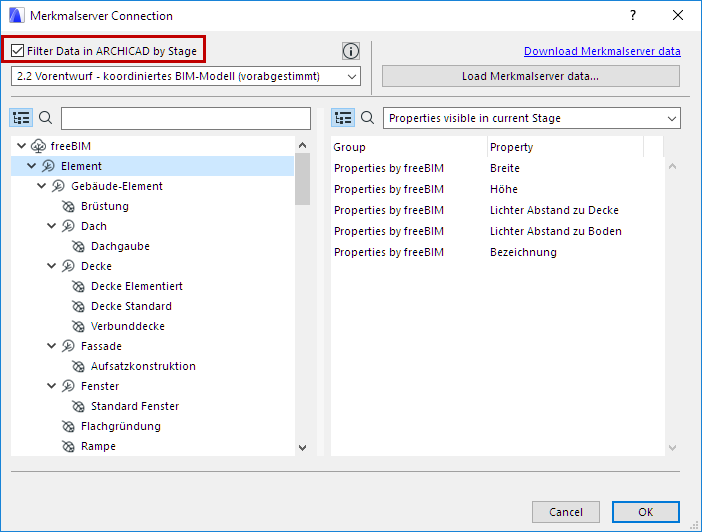Click the Brüstung leaf icon

tap(68, 206)
